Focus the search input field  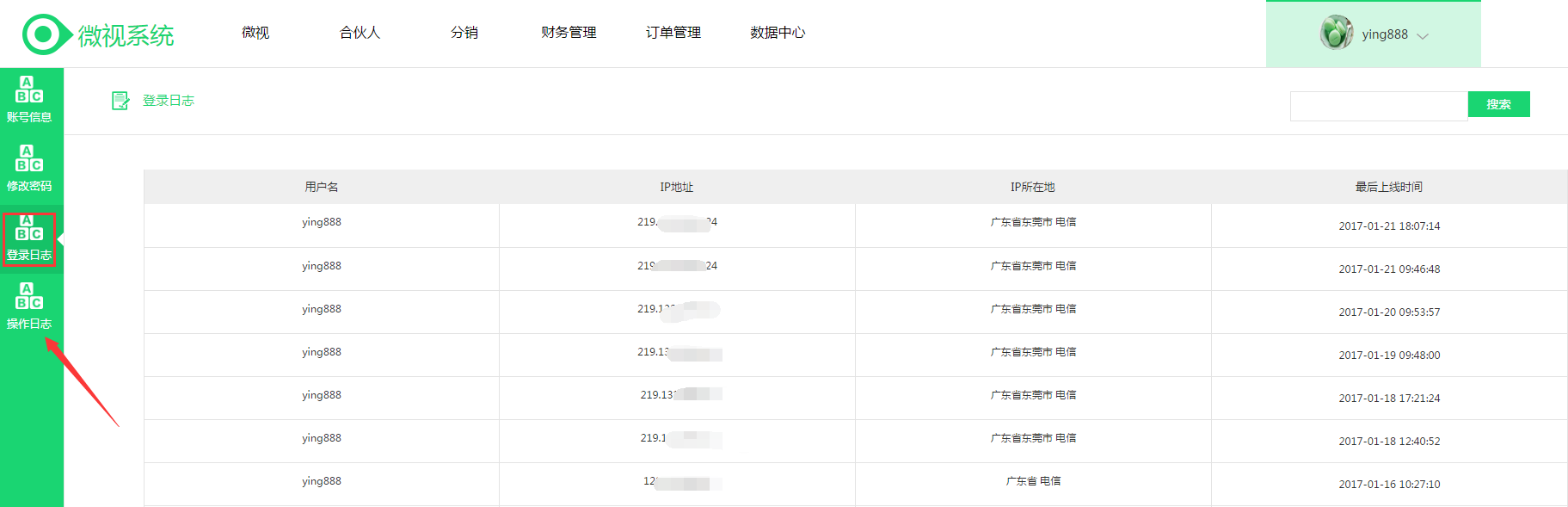pyautogui.click(x=1379, y=106)
